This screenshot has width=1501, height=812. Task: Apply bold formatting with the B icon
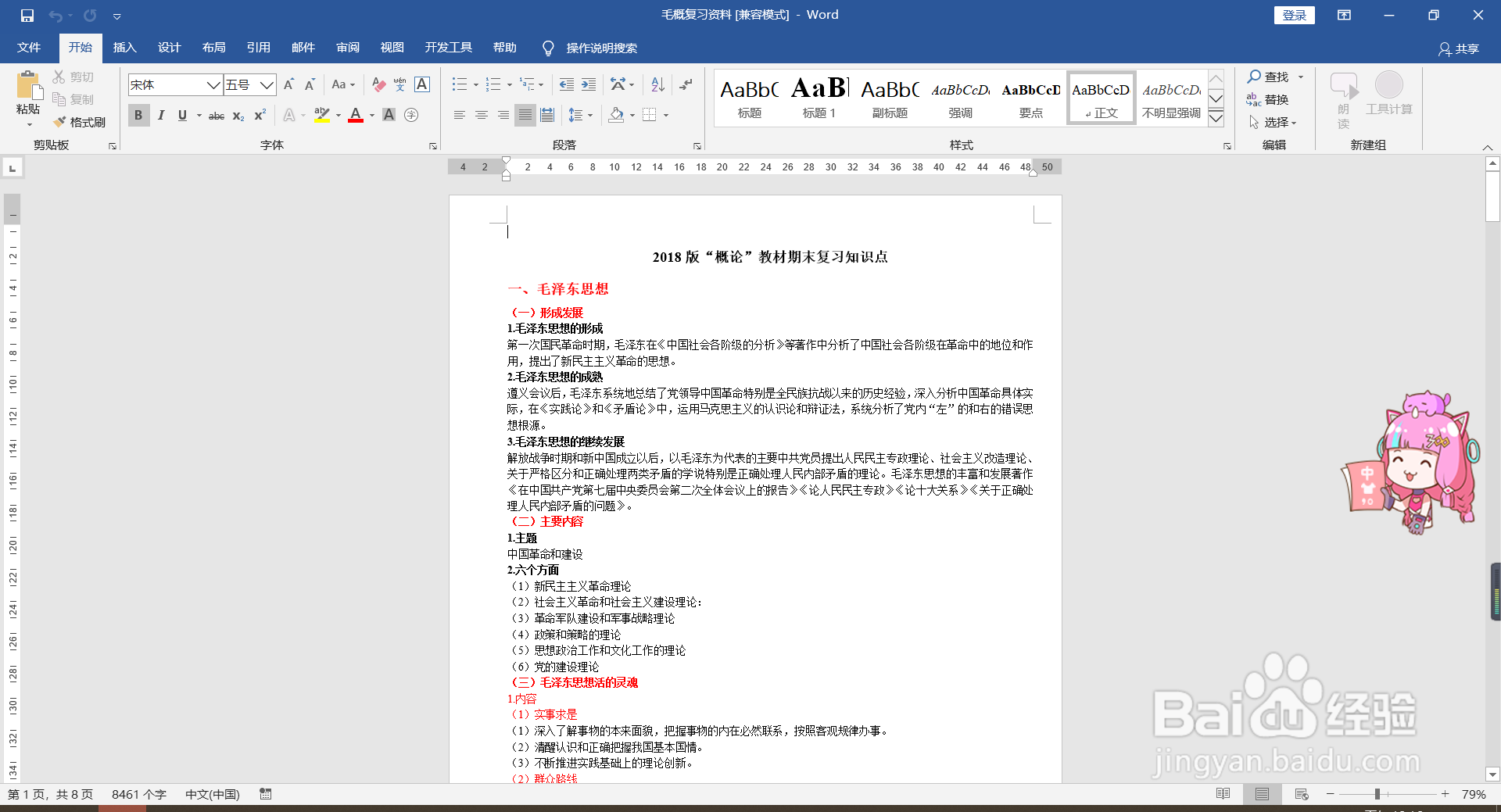138,115
